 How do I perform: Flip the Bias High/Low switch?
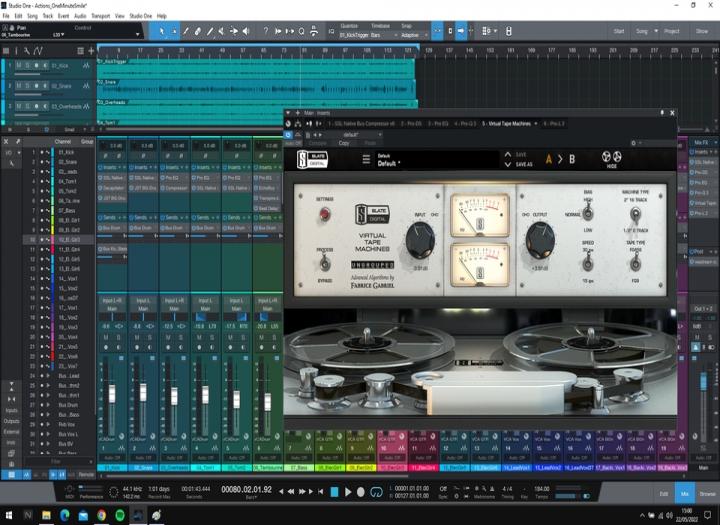[x=588, y=214]
